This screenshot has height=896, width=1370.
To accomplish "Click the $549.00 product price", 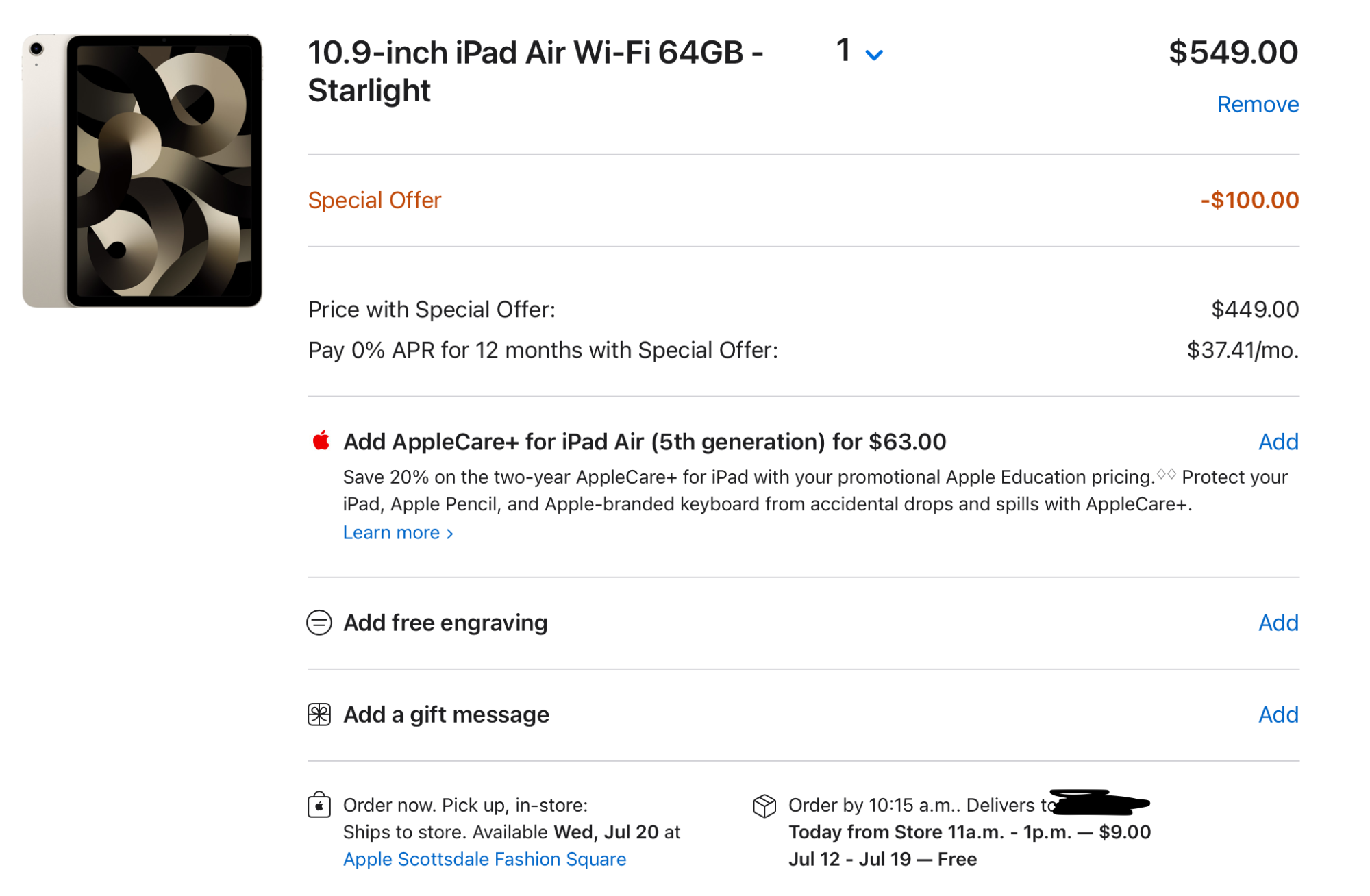I will coord(1233,53).
